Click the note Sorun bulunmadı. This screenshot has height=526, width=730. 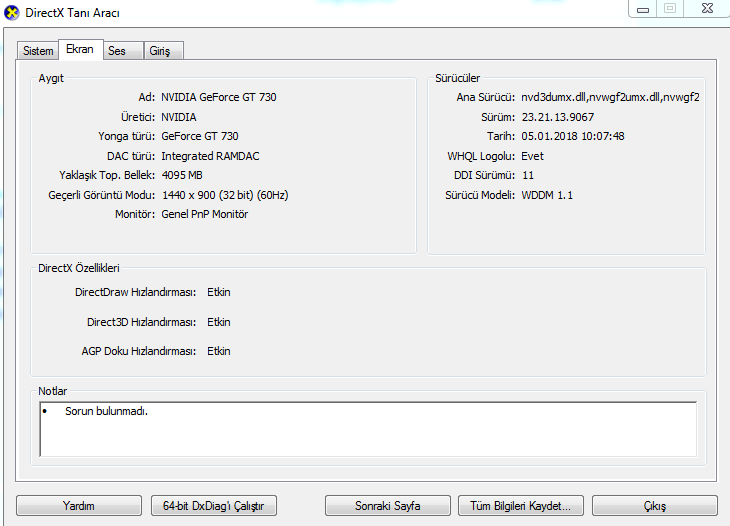point(107,411)
